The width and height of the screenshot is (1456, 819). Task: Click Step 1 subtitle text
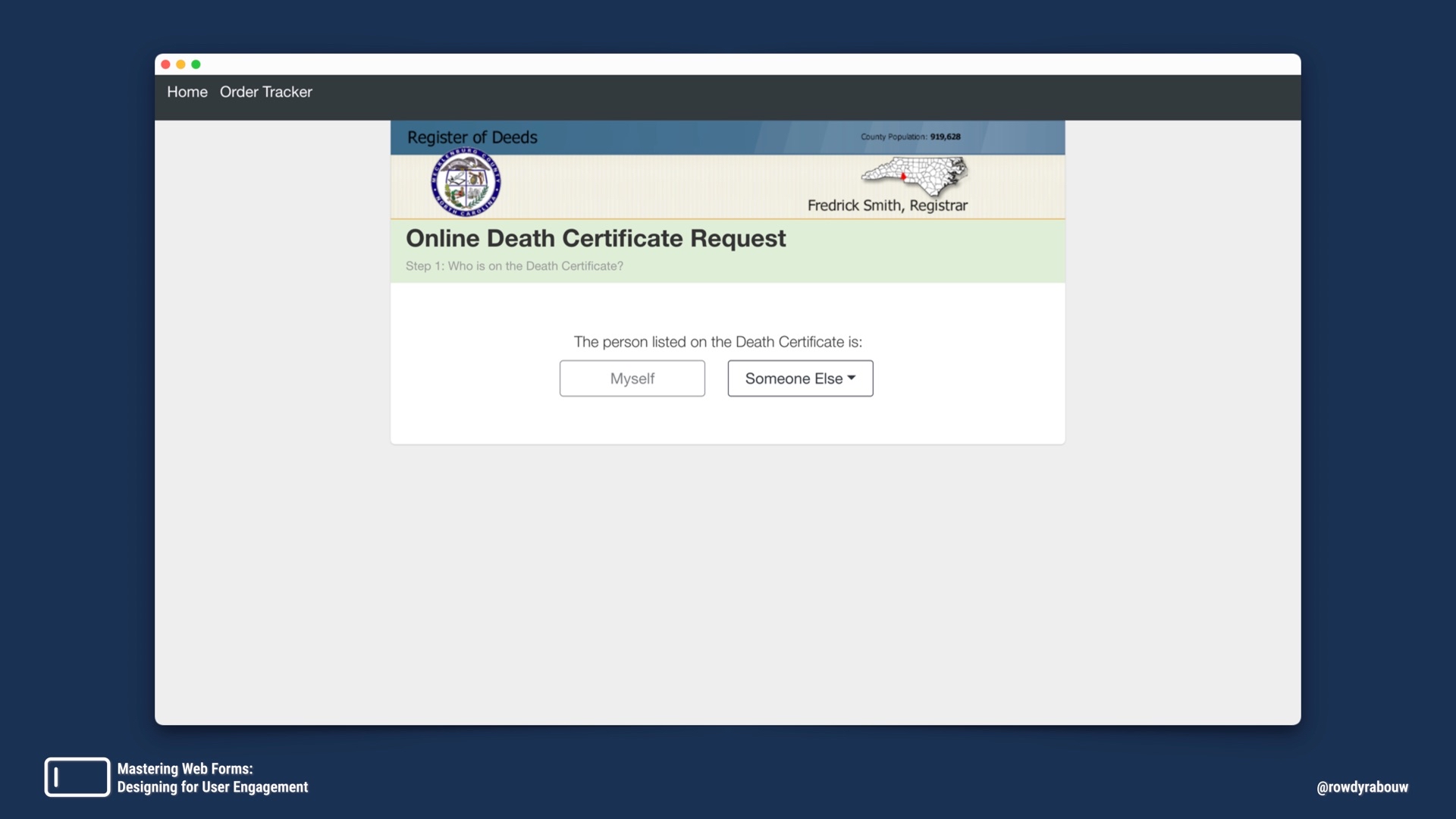pyautogui.click(x=514, y=266)
